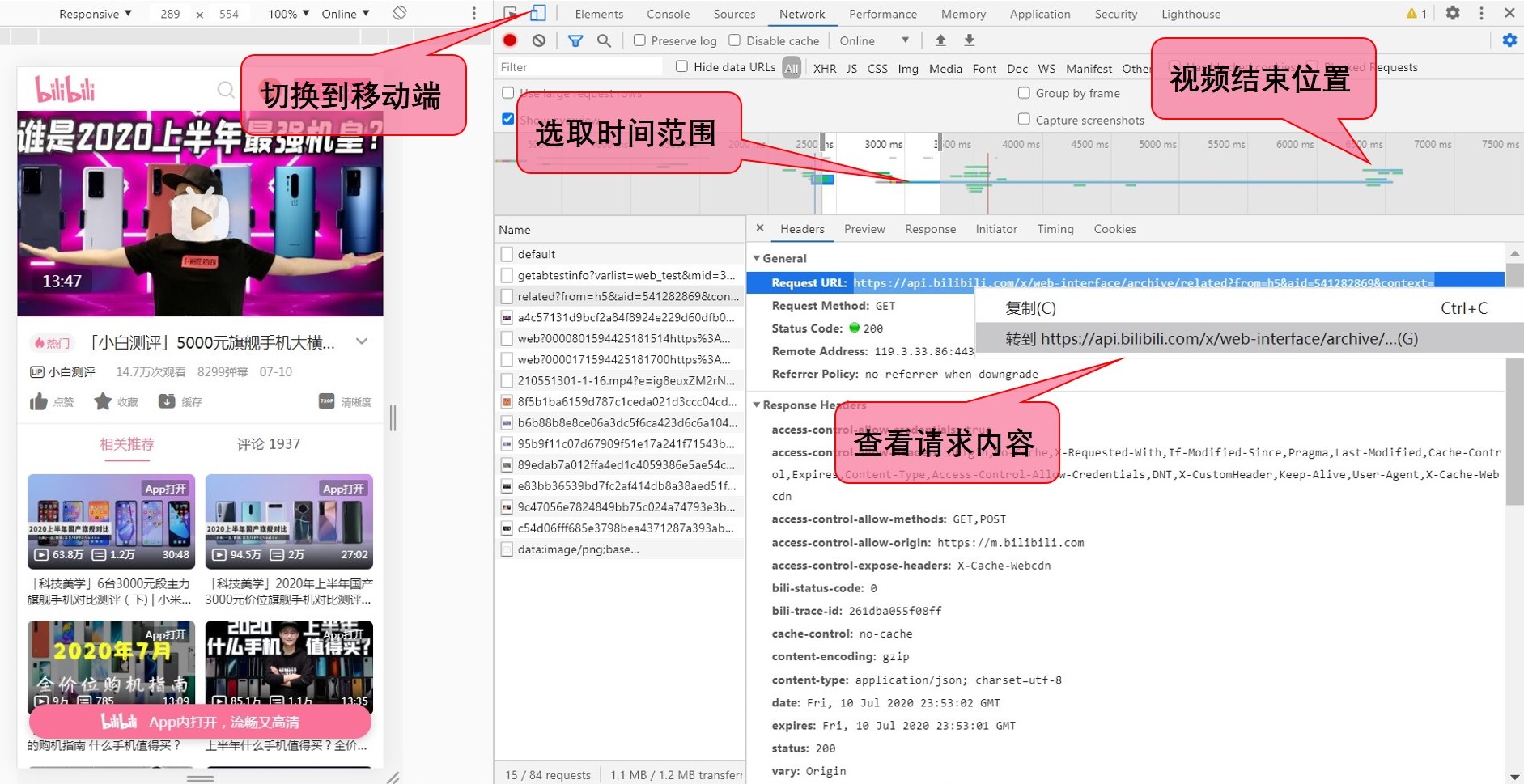This screenshot has width=1524, height=784.
Task: Toggle Hide data URLs checkbox
Action: click(681, 66)
